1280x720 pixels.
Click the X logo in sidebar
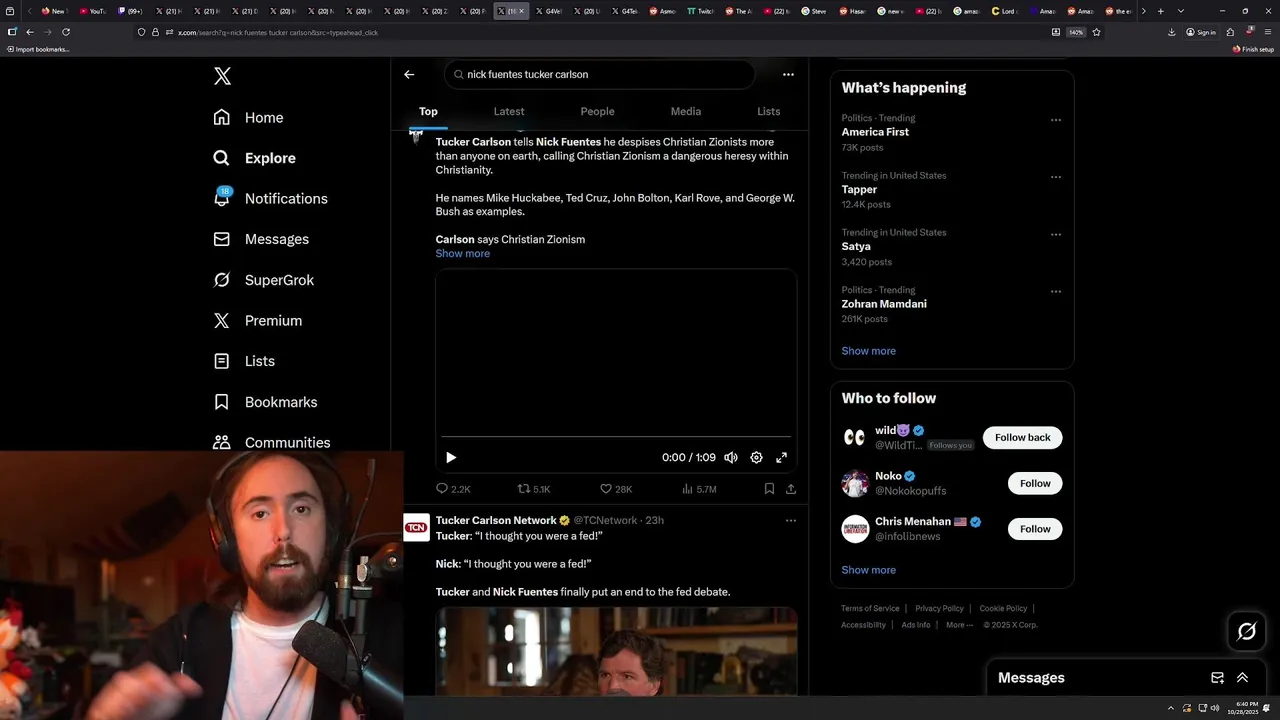point(222,76)
